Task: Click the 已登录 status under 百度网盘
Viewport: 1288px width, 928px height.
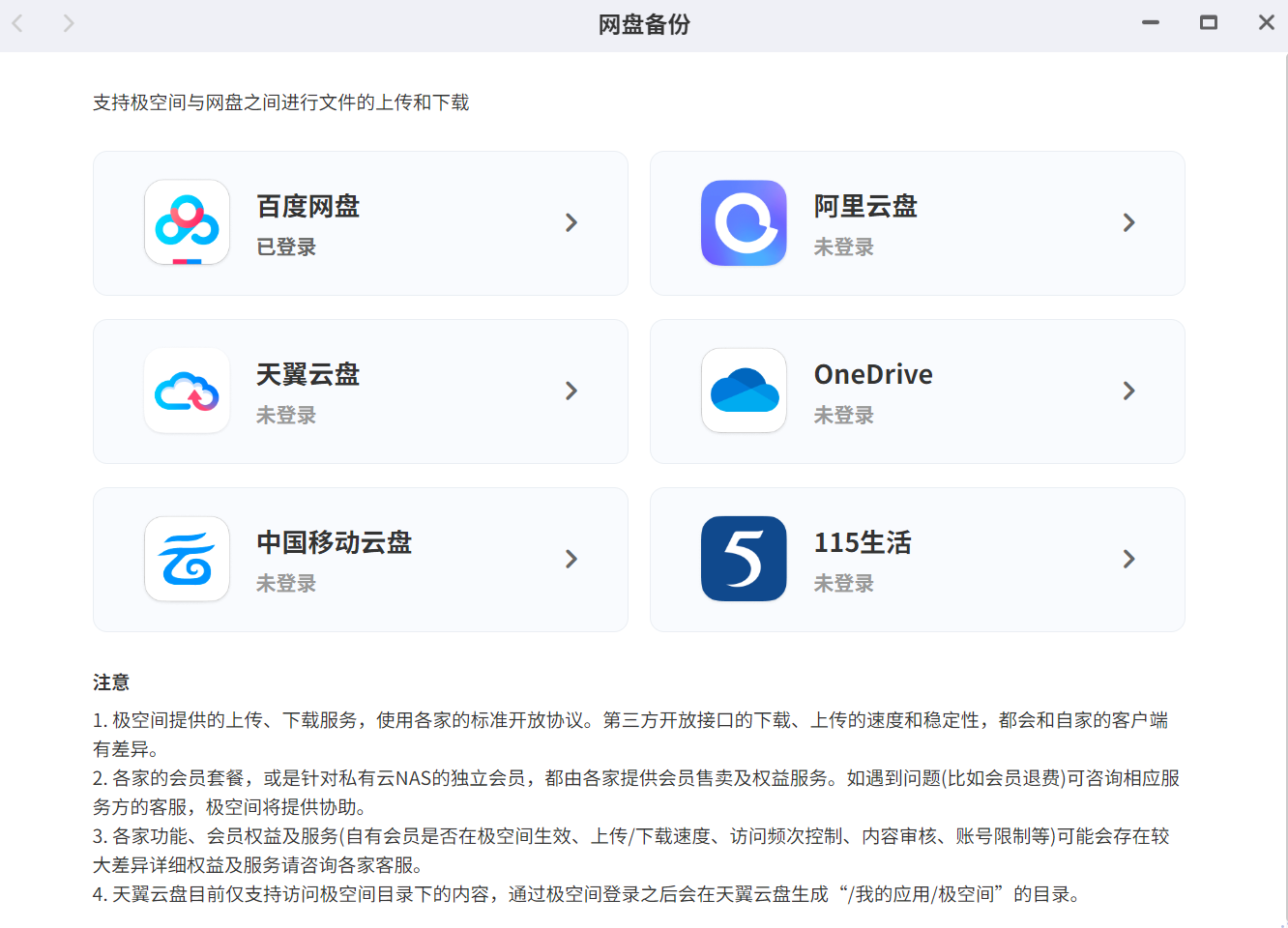Action: [x=286, y=247]
